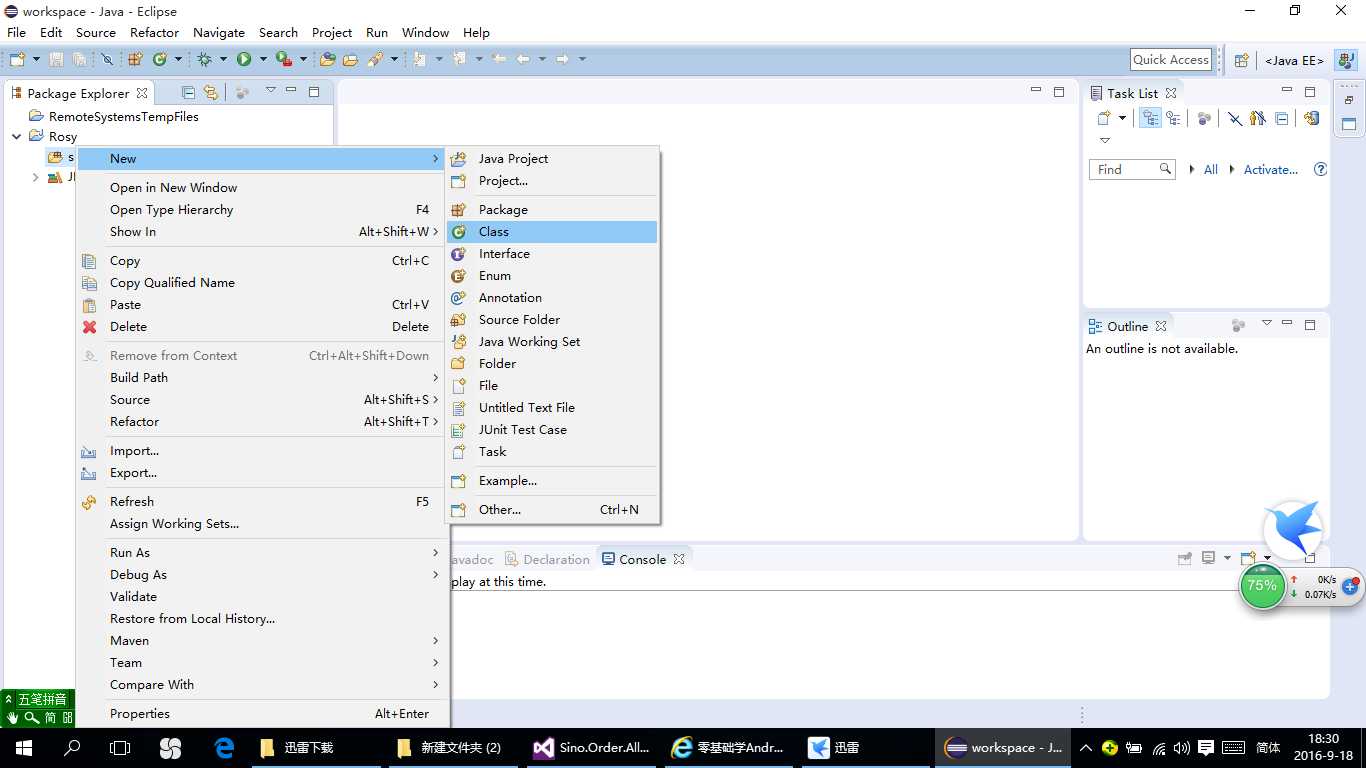Click the All link in Task List
The width and height of the screenshot is (1366, 768).
(1210, 169)
